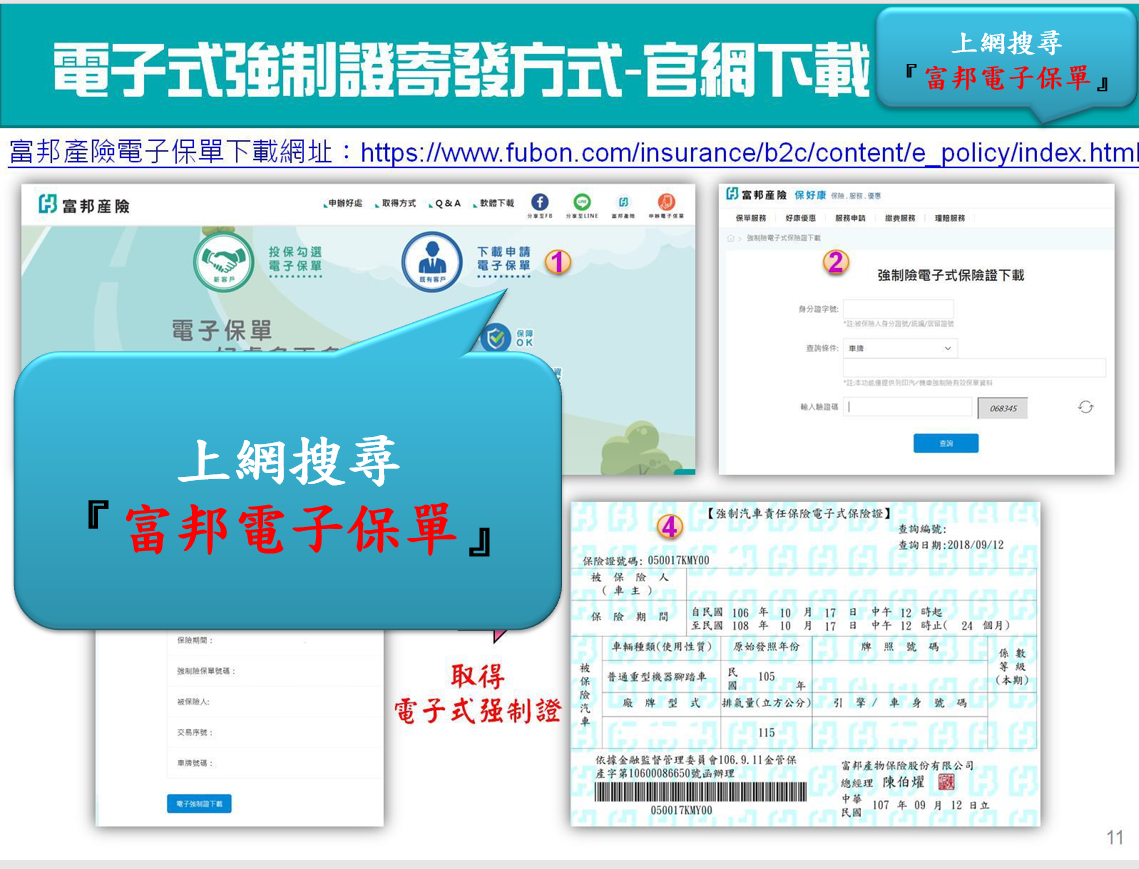The image size is (1139, 869).
Task: Click the 保好康 brand link
Action: (x=810, y=195)
